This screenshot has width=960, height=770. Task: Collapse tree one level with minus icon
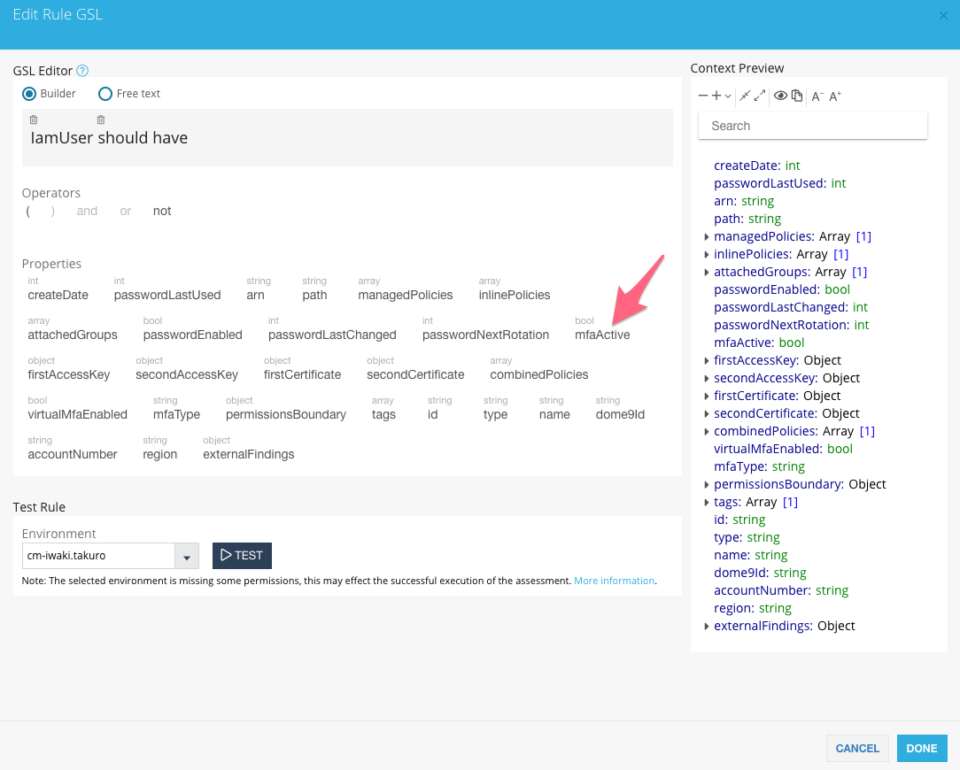pyautogui.click(x=703, y=95)
